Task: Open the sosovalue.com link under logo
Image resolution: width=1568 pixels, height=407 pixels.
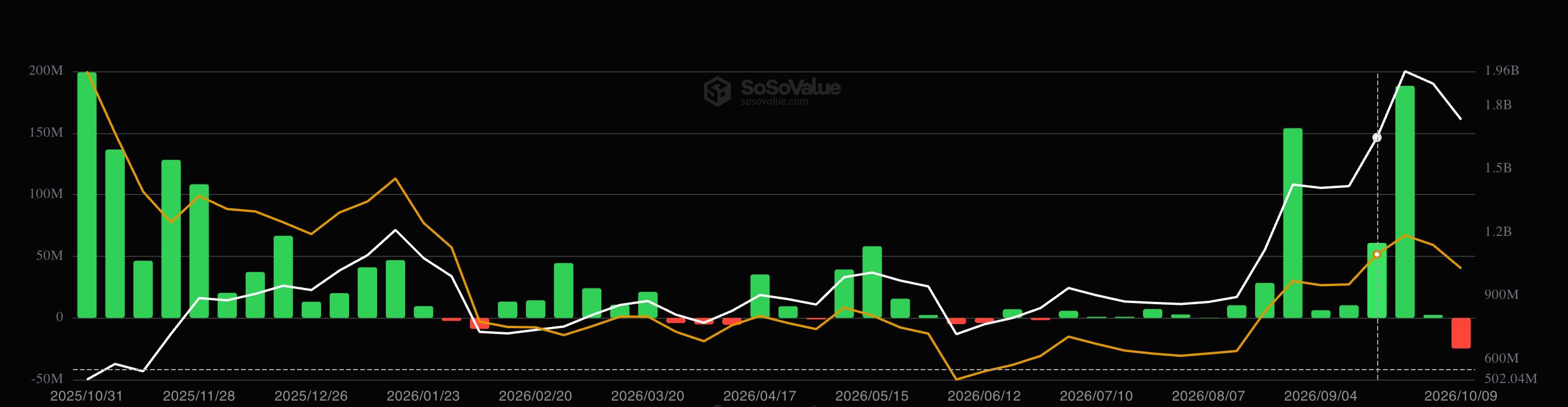Action: point(774,101)
